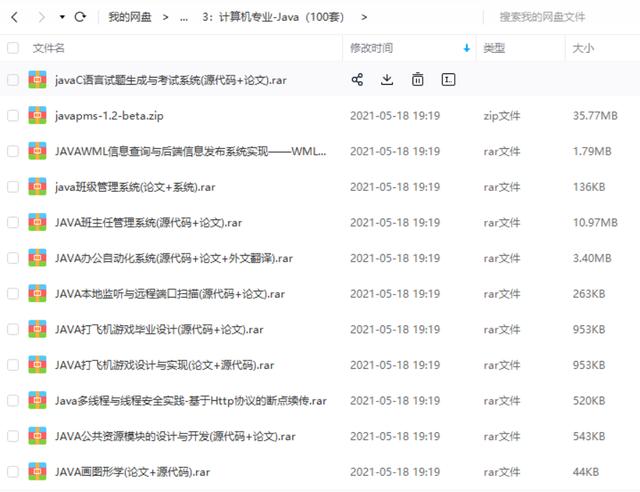Open file javapms-1.2-beta.zip

(109, 116)
